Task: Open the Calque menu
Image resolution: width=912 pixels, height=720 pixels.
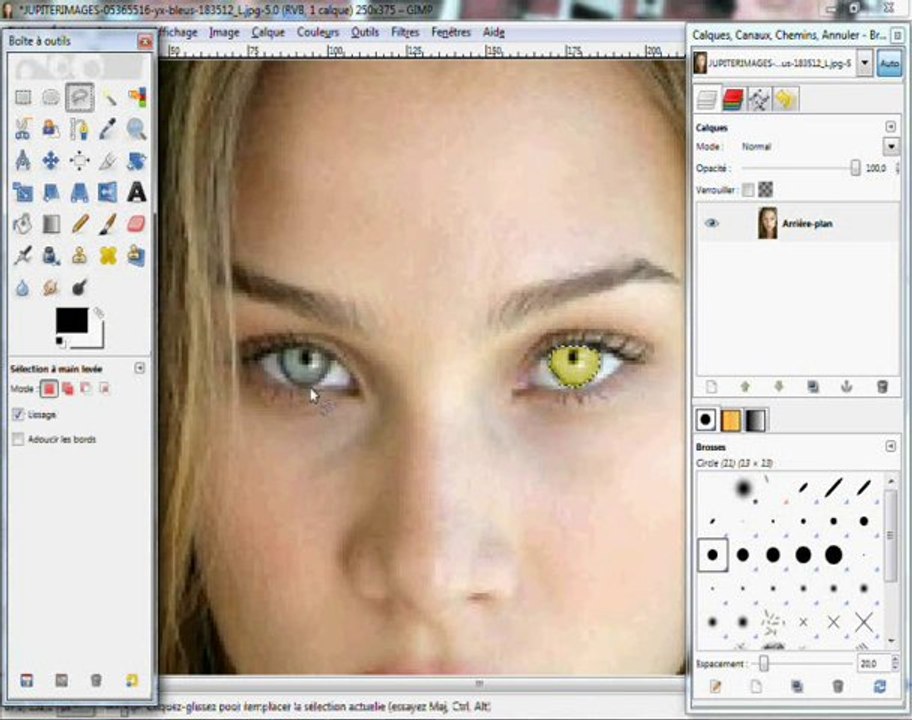Action: [268, 33]
